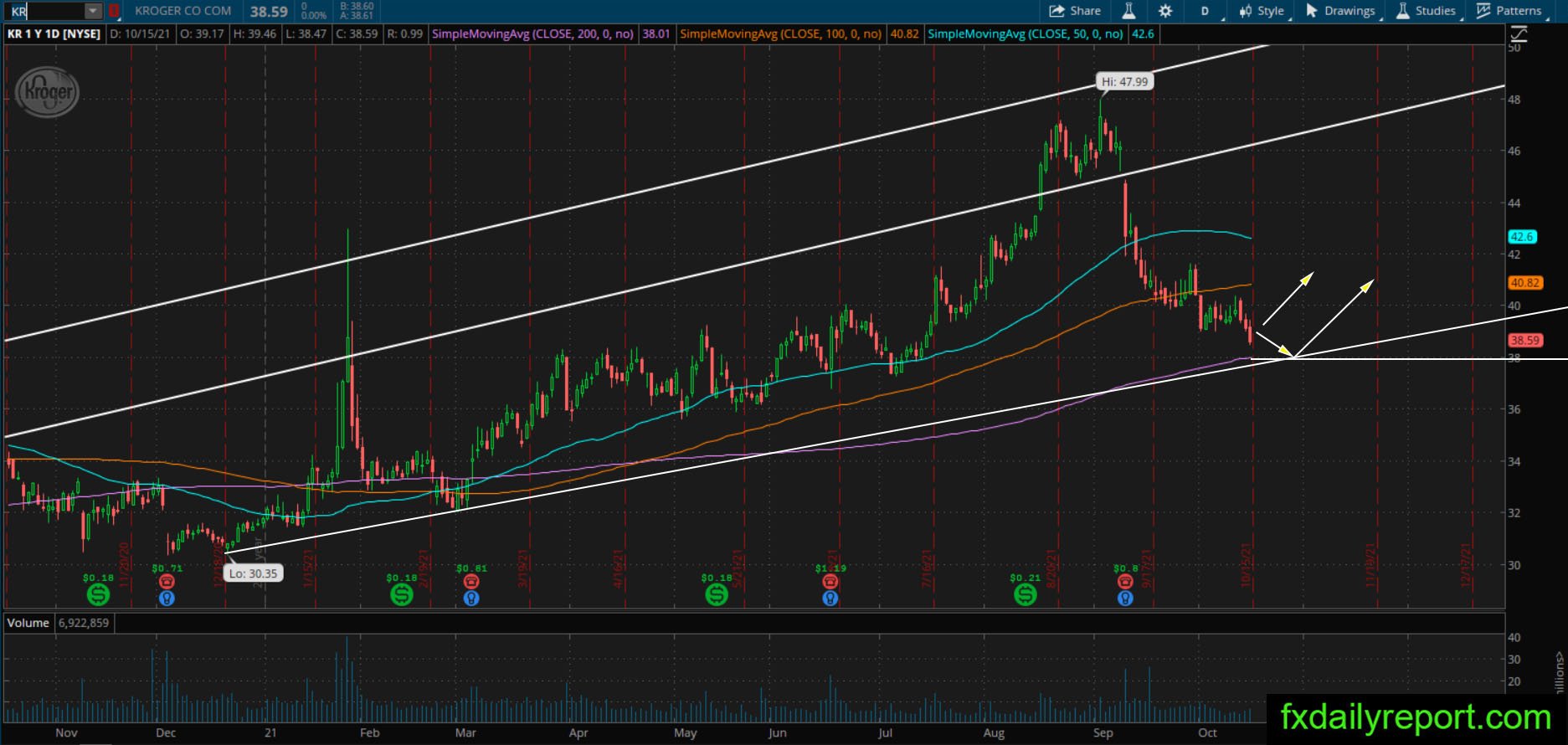Image resolution: width=1568 pixels, height=745 pixels.
Task: Click the $1.19 earnings amount label
Action: [x=830, y=568]
